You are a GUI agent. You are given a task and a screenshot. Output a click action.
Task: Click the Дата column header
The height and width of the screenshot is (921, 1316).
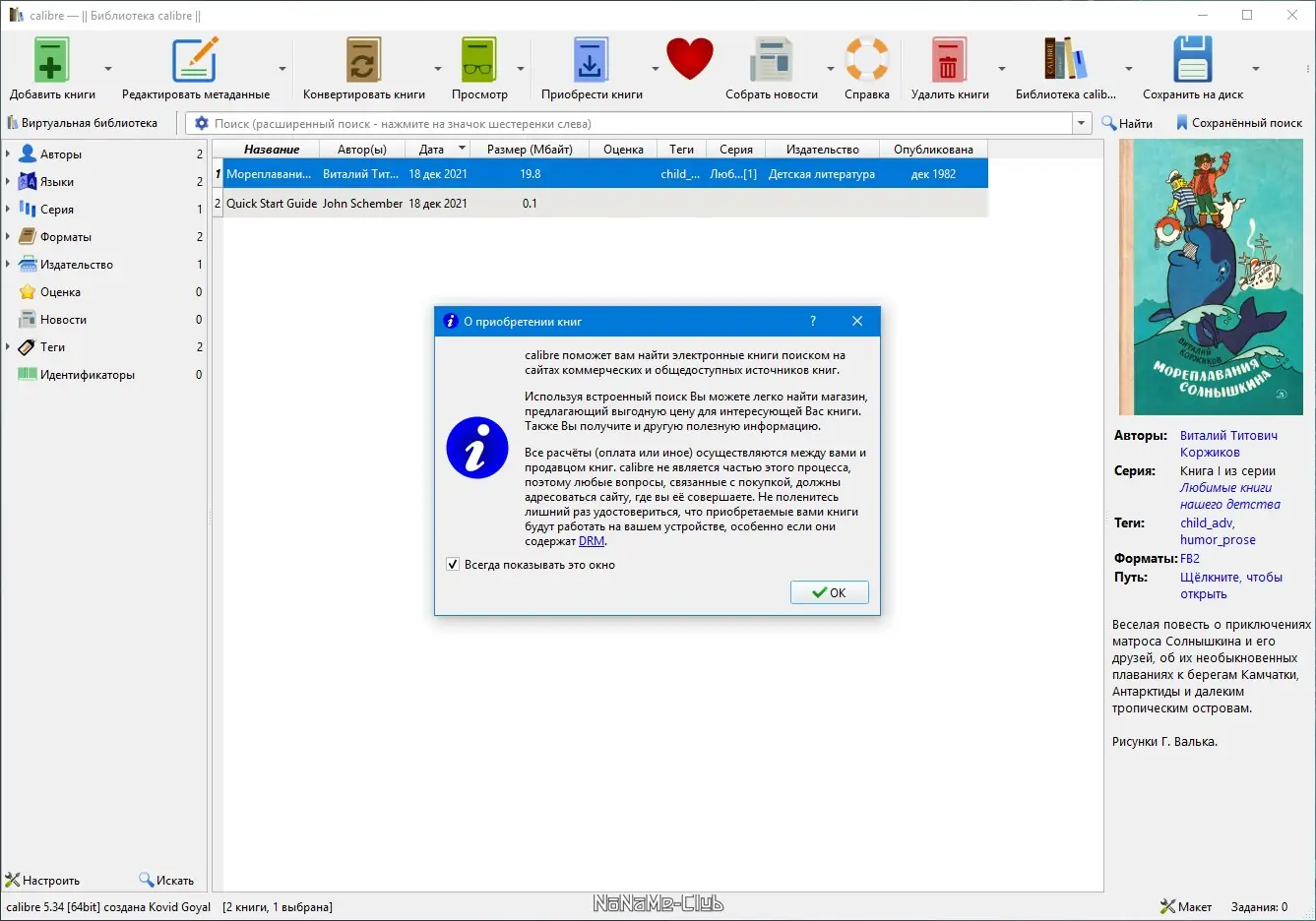(x=438, y=150)
